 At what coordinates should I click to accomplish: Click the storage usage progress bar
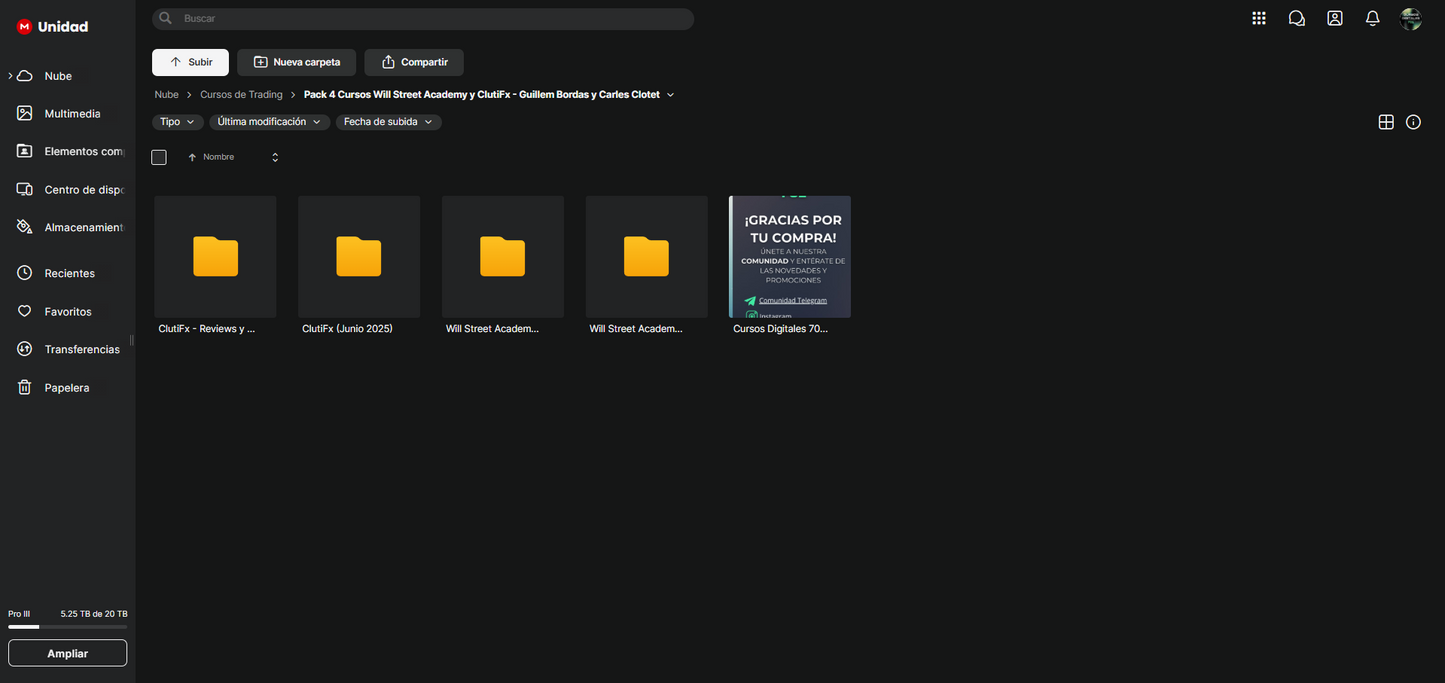67,627
